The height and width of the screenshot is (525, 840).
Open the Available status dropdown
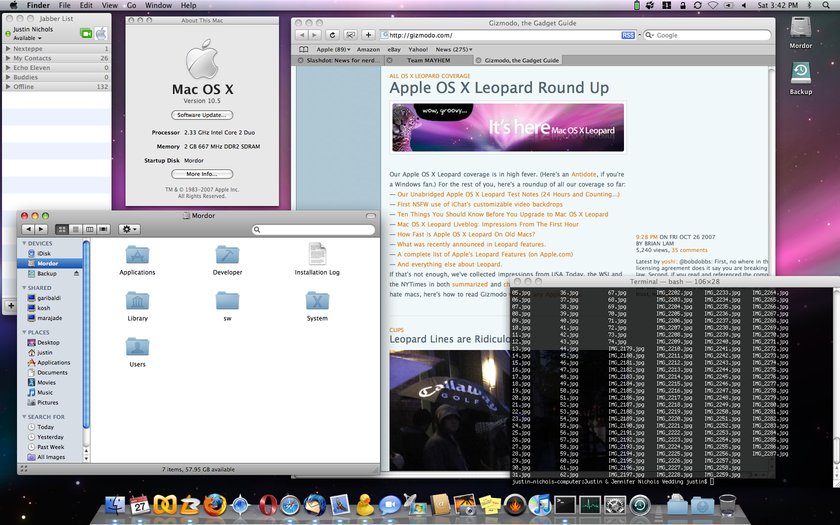27,38
